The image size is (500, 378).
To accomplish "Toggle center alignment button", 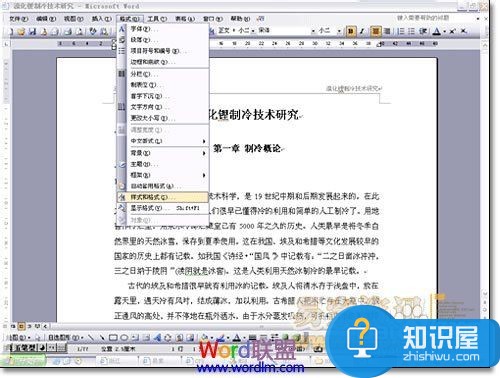I will [x=376, y=31].
